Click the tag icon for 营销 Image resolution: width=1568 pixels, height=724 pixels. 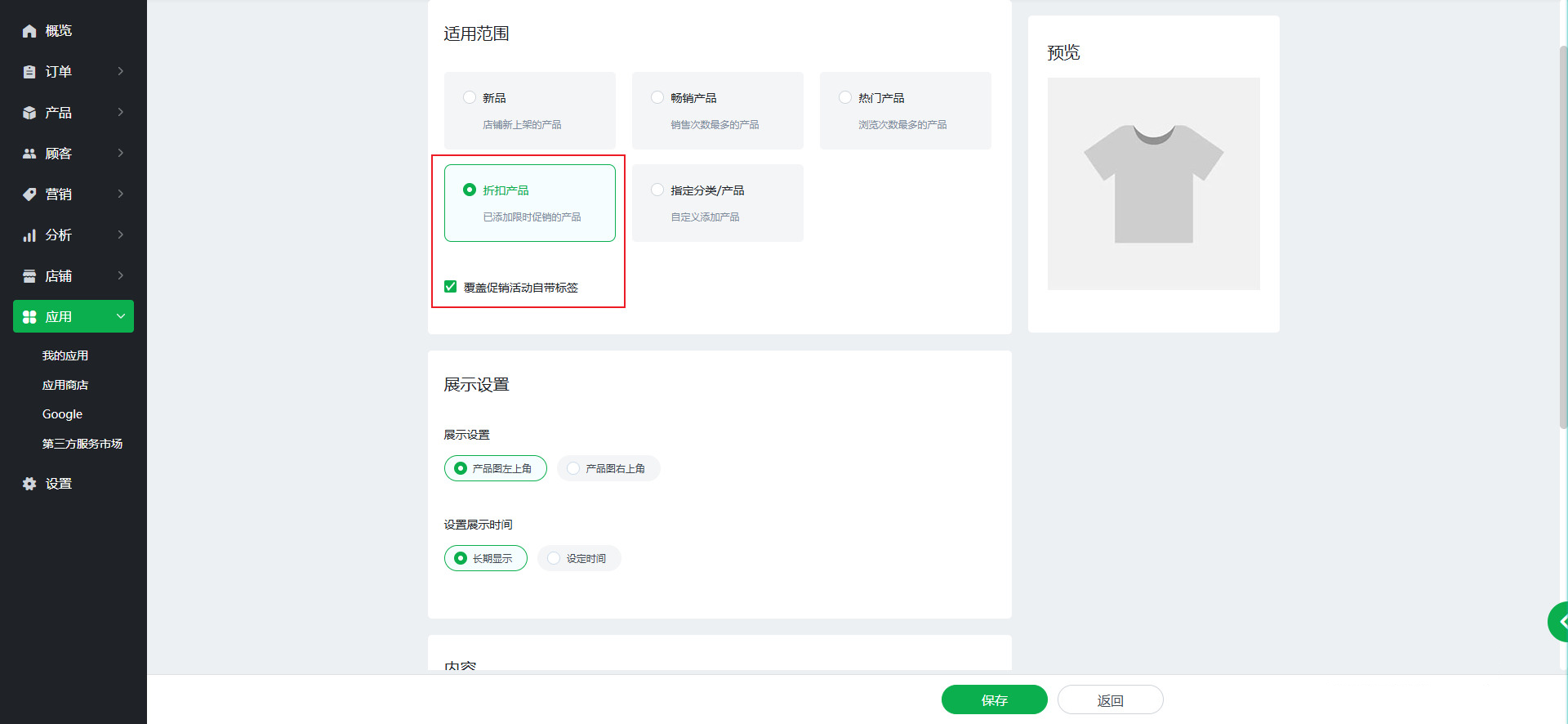[x=29, y=194]
